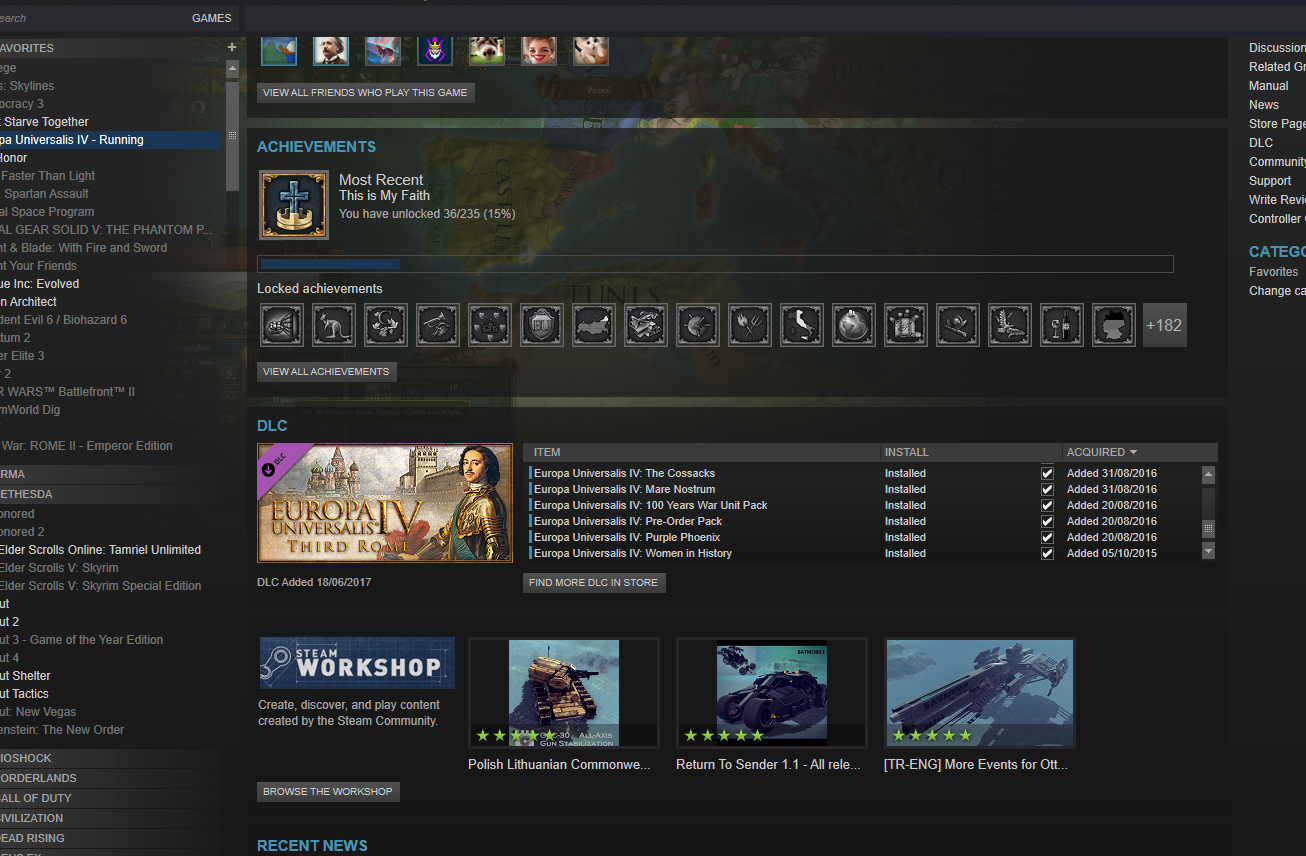Select the Germany map locked achievement icon
Screen dimensions: 1306x856
(x=1114, y=325)
